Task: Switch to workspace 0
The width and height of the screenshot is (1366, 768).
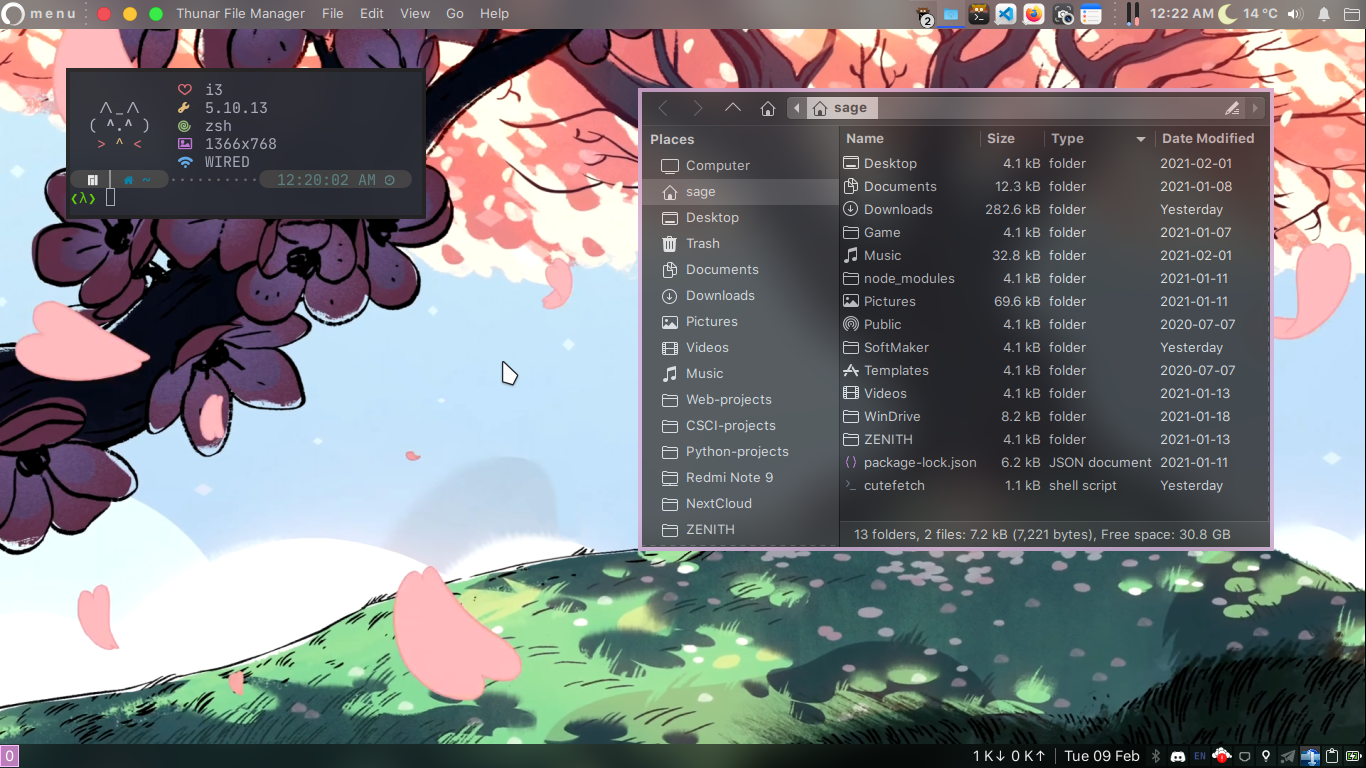Action: point(10,756)
